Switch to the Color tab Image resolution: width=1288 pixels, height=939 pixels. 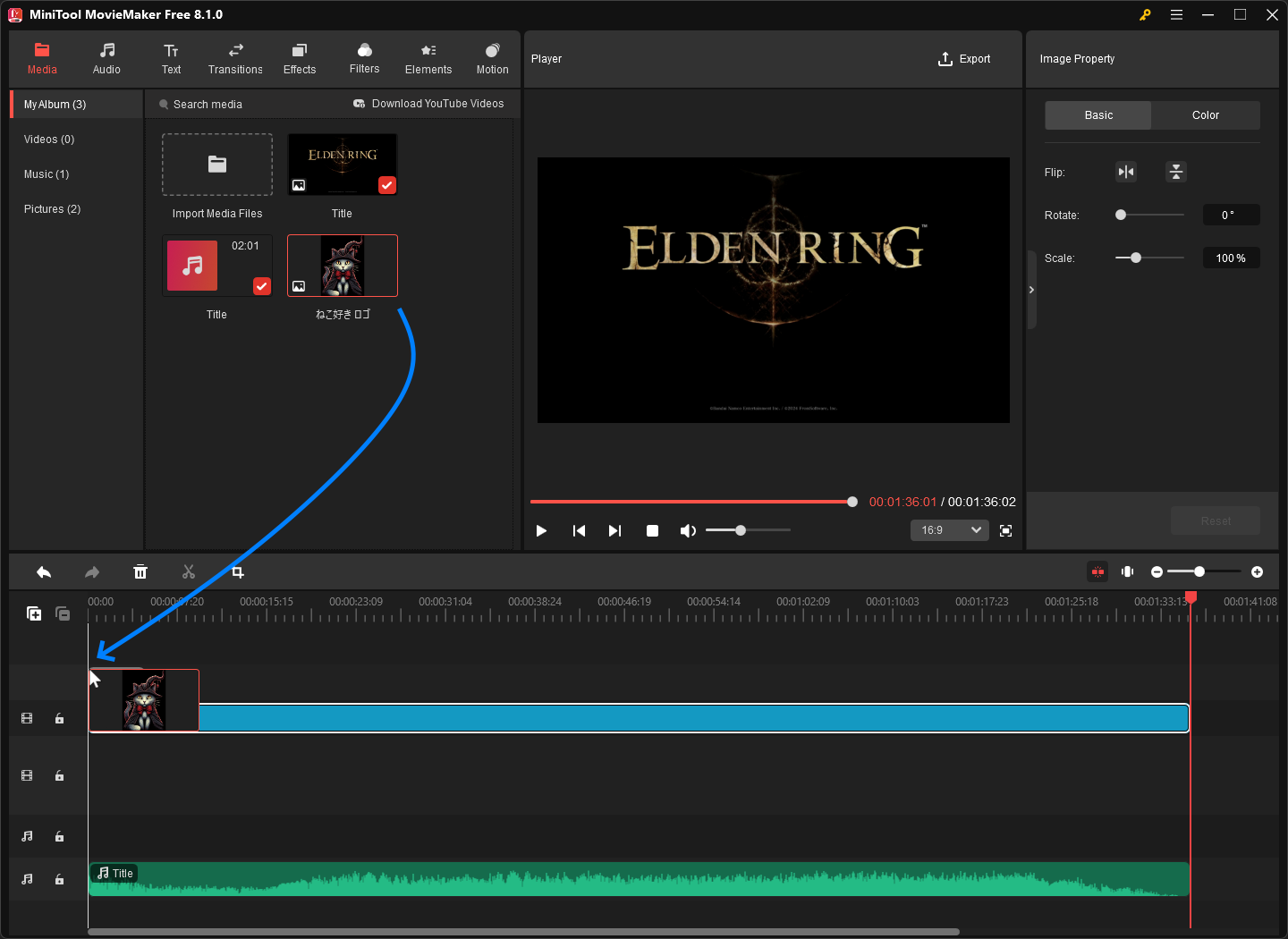click(x=1206, y=115)
